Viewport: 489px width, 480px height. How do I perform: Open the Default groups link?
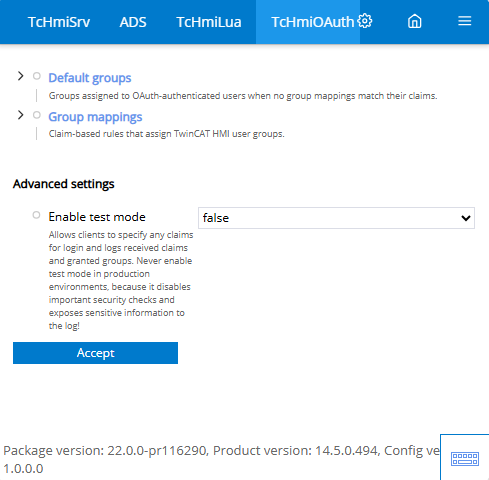click(90, 78)
